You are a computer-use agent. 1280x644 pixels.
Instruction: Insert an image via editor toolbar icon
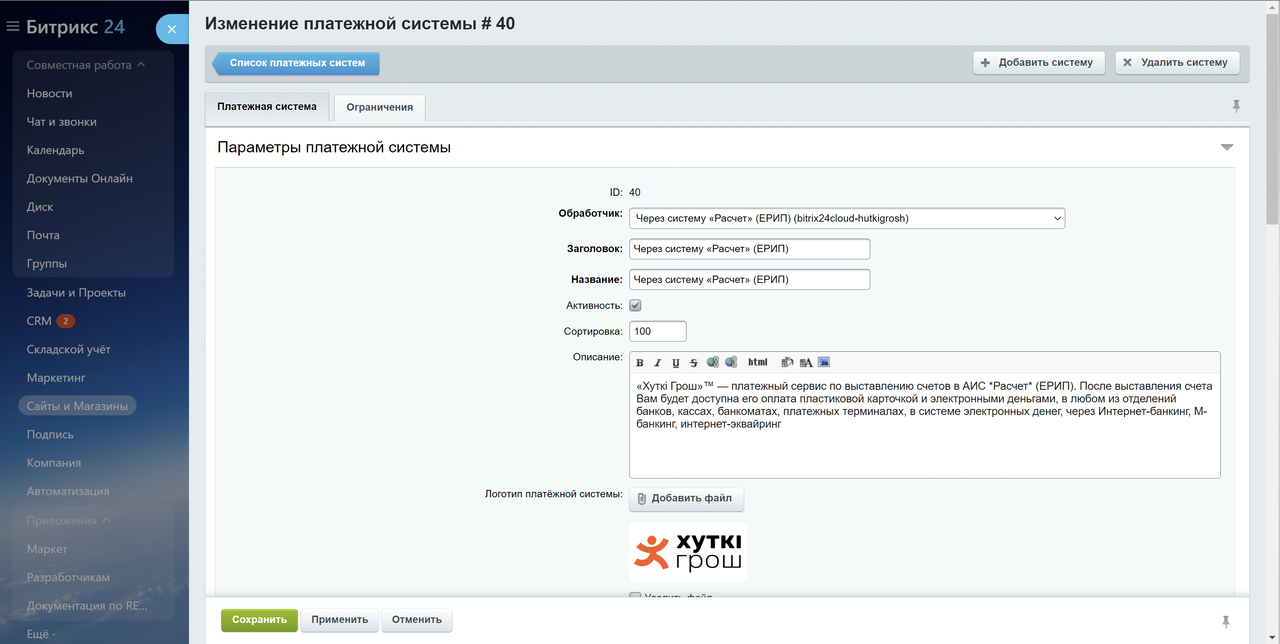tap(824, 363)
